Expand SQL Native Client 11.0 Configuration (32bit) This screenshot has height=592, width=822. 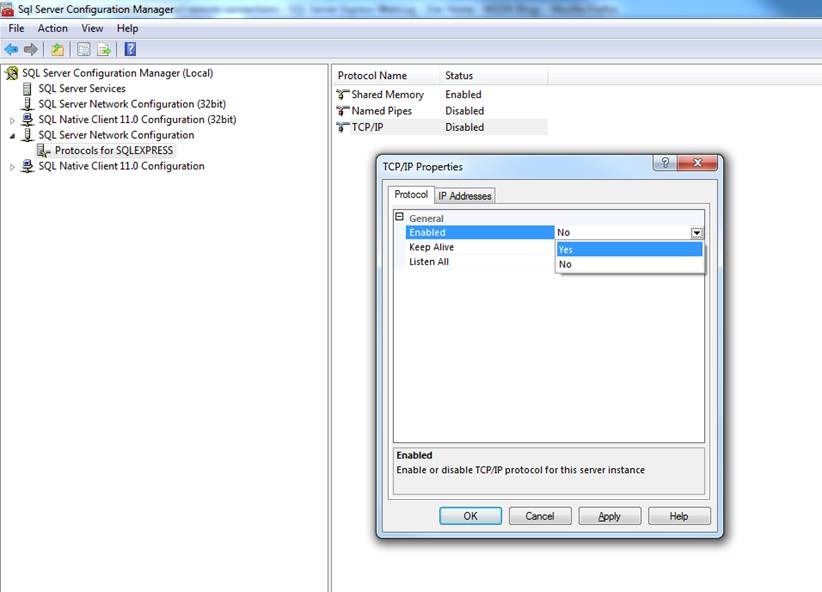12,120
